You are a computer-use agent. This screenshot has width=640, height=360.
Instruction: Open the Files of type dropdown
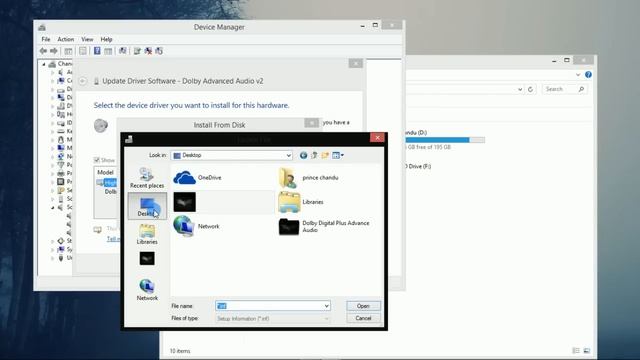click(273, 318)
